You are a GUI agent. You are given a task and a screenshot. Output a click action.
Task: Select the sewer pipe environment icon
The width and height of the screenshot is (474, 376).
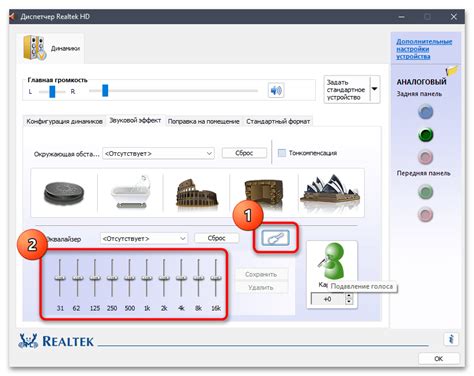64,193
